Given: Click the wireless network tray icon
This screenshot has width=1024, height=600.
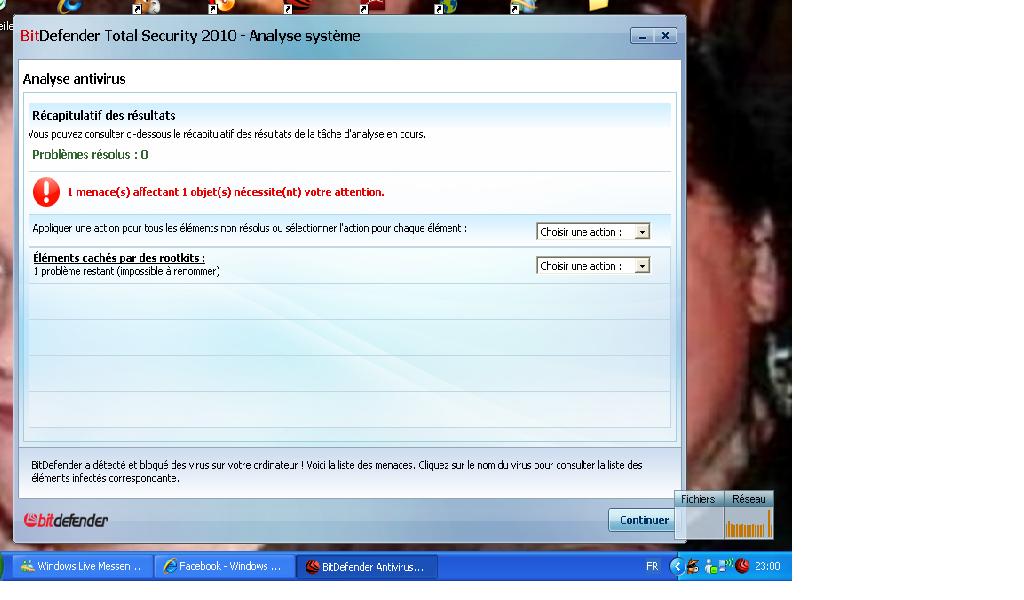Looking at the screenshot, I should click(x=726, y=565).
